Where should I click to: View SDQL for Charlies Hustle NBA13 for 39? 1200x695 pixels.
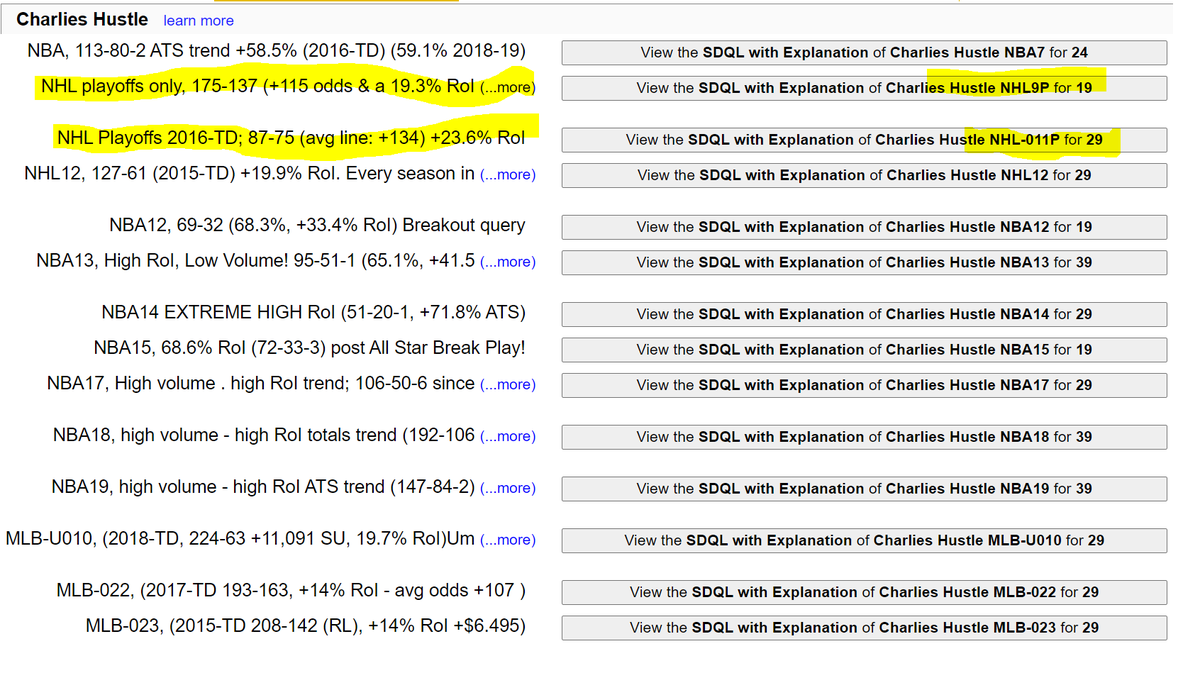(864, 262)
